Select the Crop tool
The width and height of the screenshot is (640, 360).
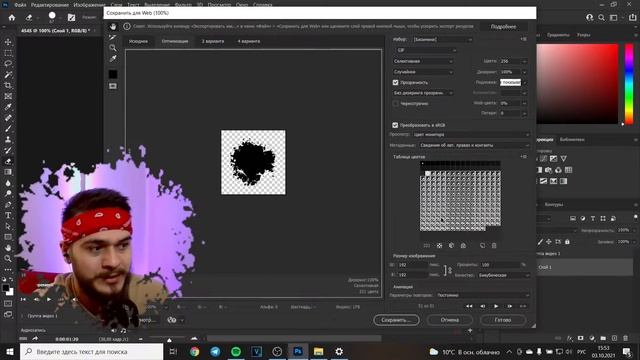coord(8,85)
